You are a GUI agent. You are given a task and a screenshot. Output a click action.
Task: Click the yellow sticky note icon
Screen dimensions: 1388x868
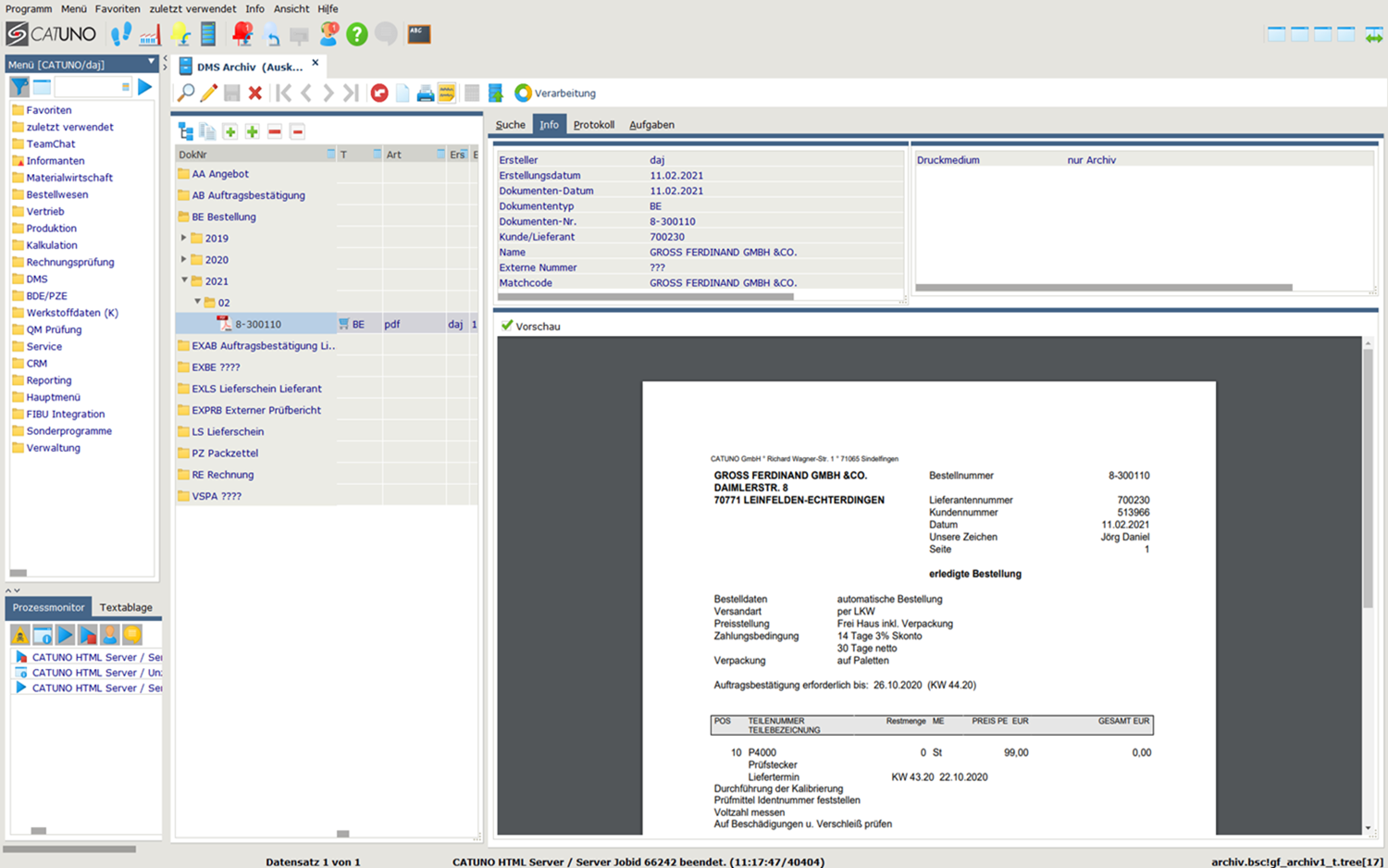click(447, 93)
